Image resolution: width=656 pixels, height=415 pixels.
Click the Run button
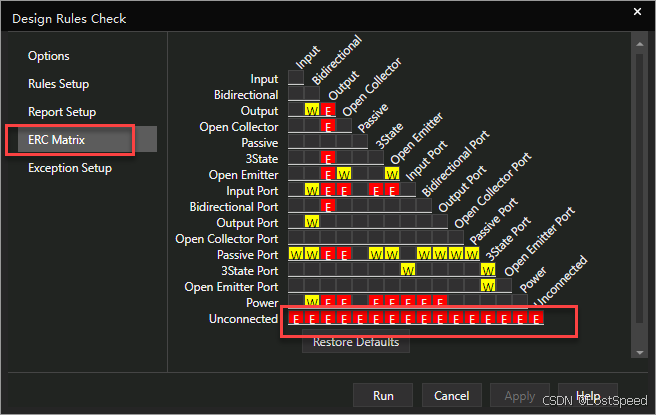pyautogui.click(x=383, y=395)
